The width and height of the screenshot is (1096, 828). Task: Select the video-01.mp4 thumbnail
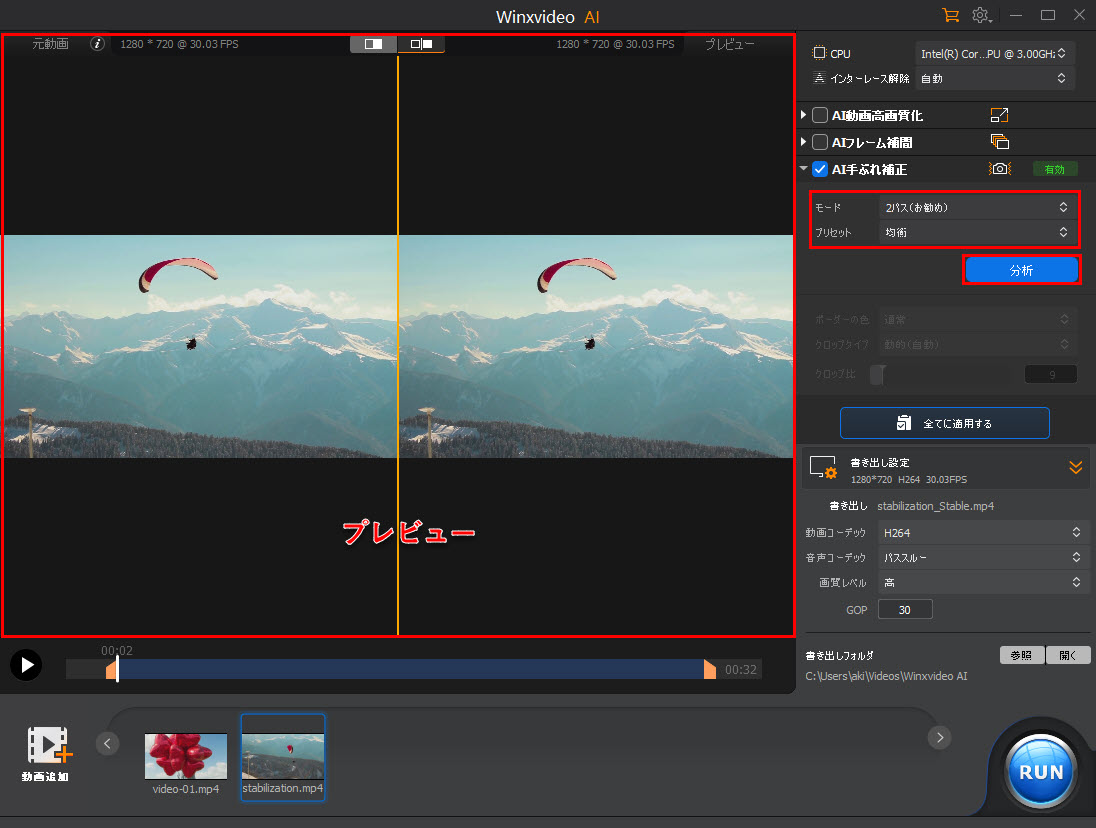pos(186,756)
